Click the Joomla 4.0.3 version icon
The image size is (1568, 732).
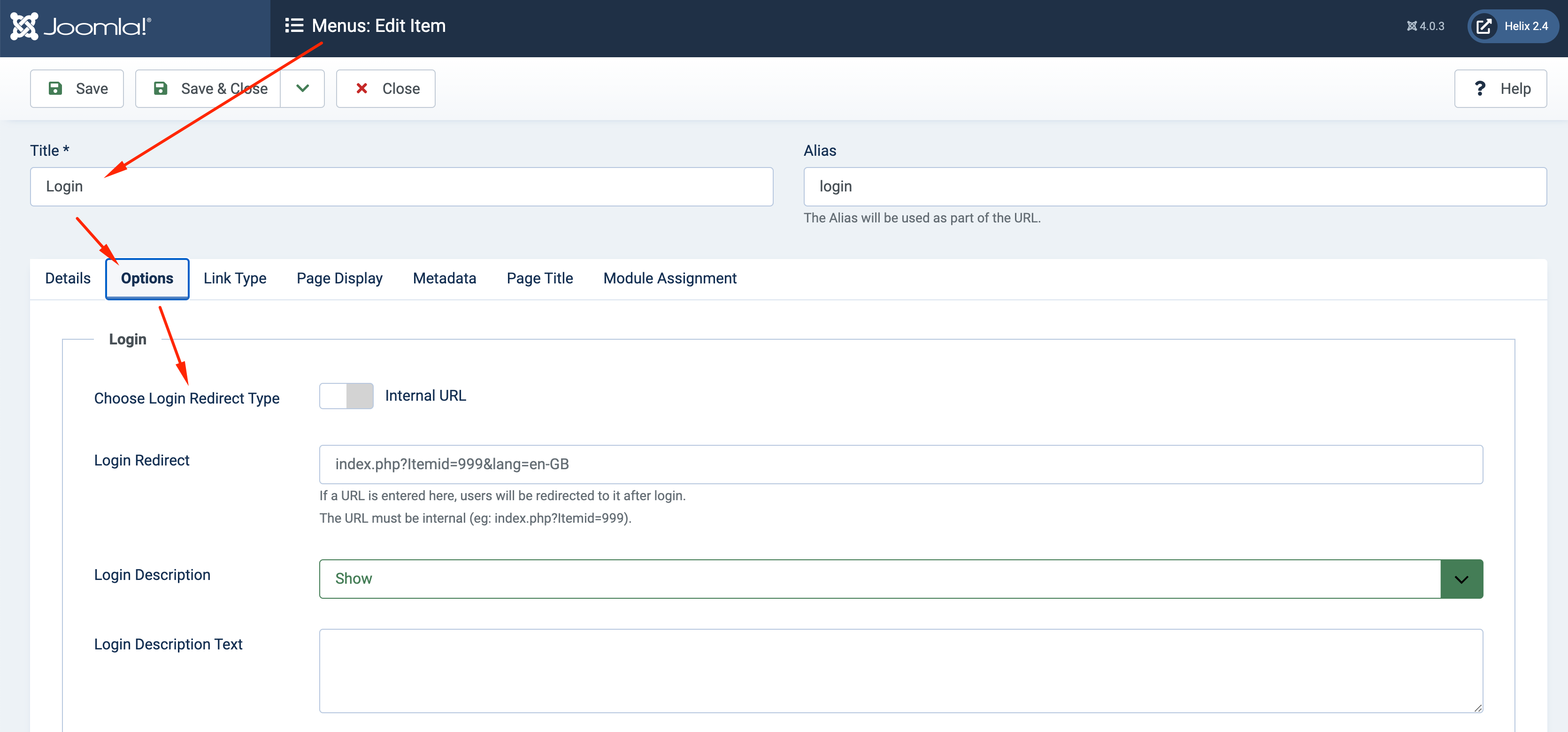[1412, 26]
